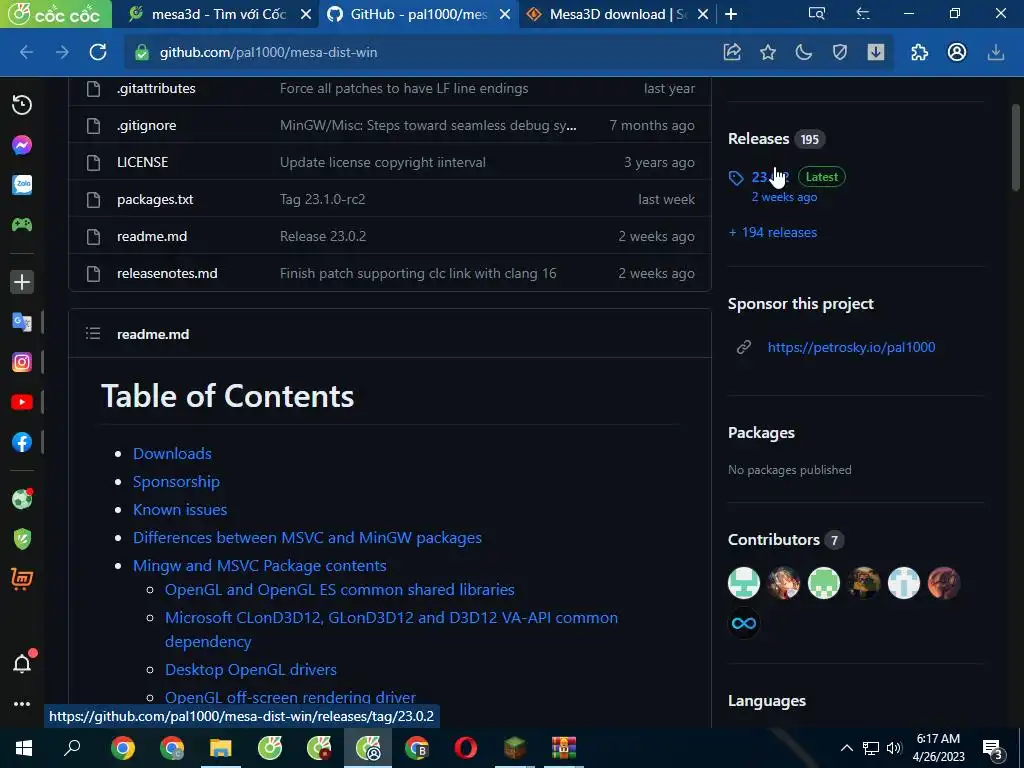Image resolution: width=1024 pixels, height=768 pixels.
Task: Open Instagram from the sidebar
Action: click(x=22, y=362)
